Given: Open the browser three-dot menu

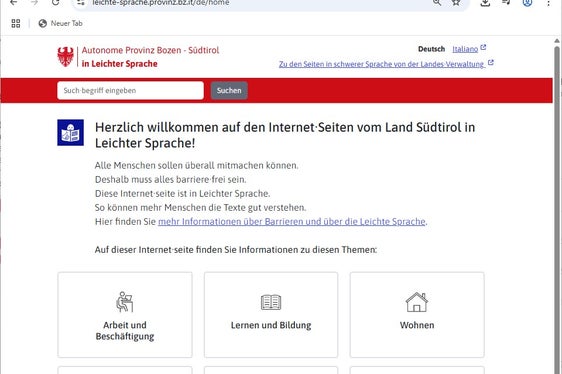Looking at the screenshot, I should 548,3.
